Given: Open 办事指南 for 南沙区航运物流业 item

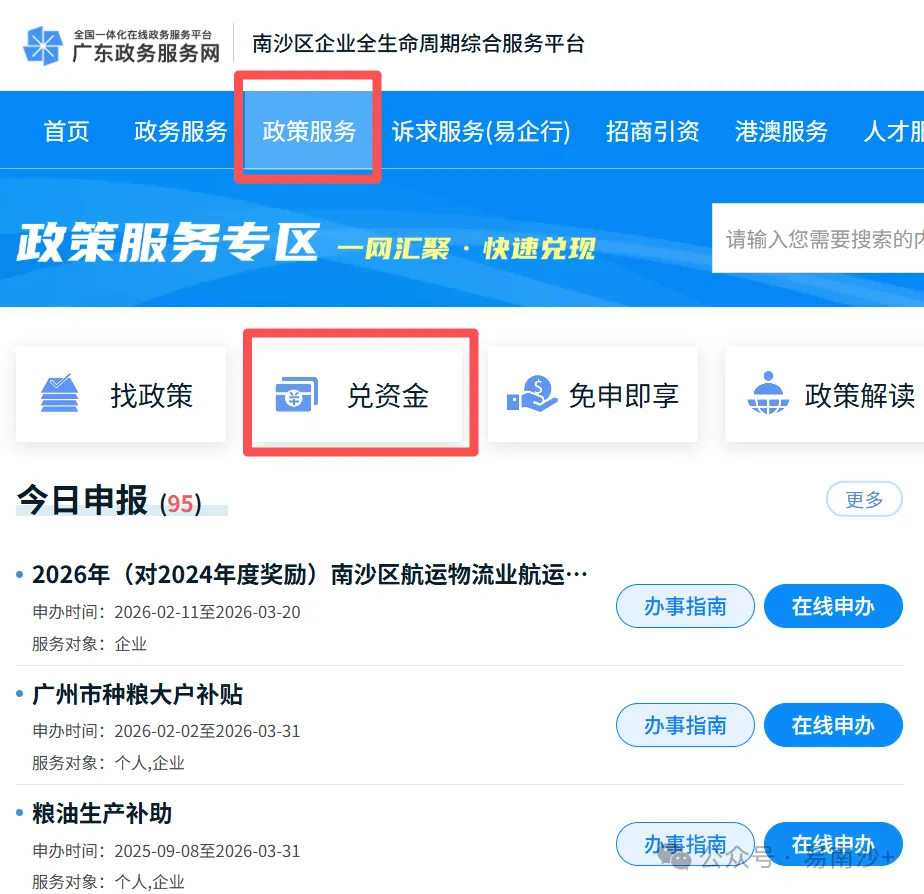Looking at the screenshot, I should pyautogui.click(x=685, y=606).
